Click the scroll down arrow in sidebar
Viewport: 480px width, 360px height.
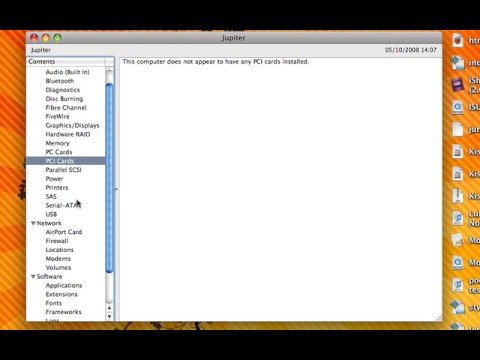(109, 316)
